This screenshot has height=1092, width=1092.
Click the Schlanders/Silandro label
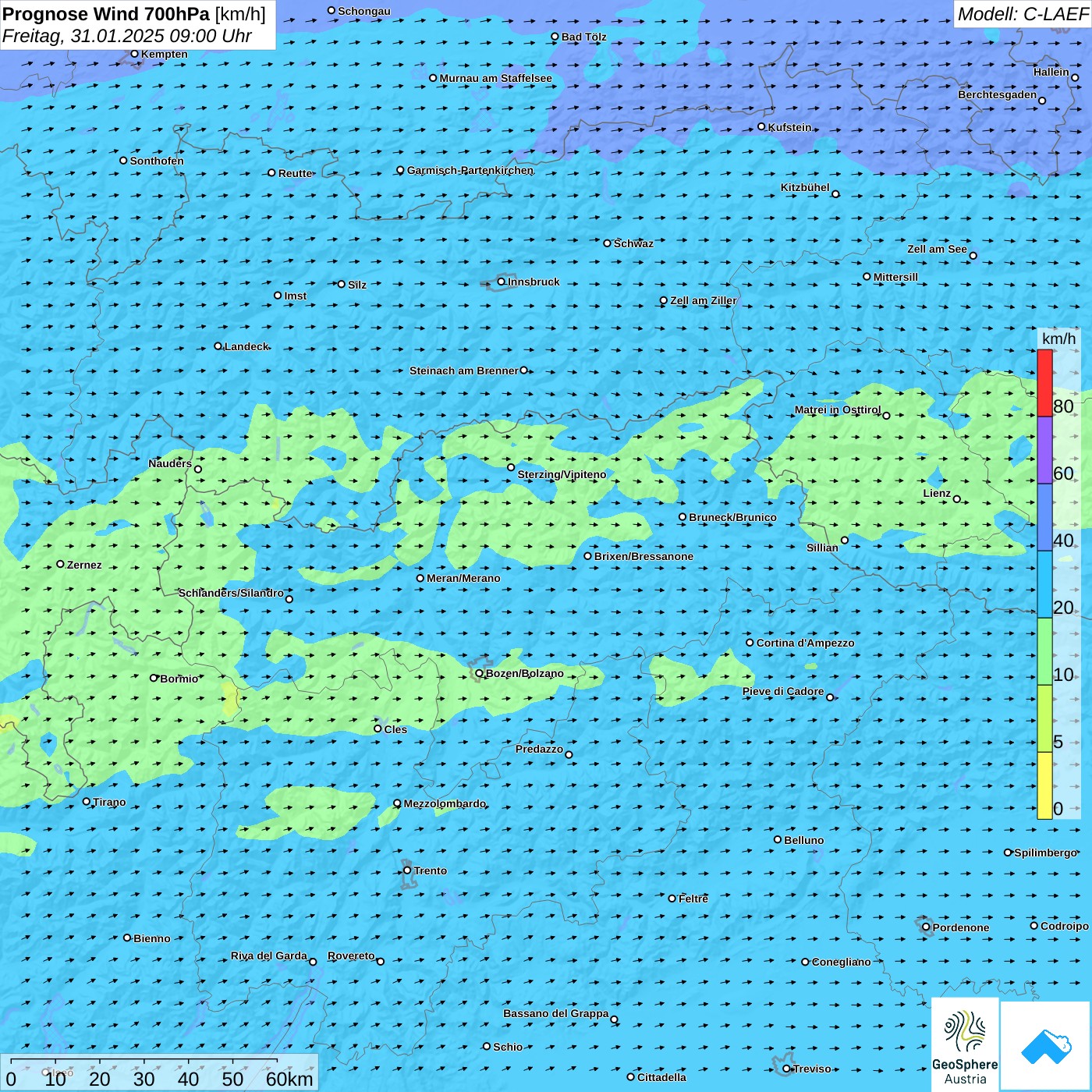click(x=231, y=593)
